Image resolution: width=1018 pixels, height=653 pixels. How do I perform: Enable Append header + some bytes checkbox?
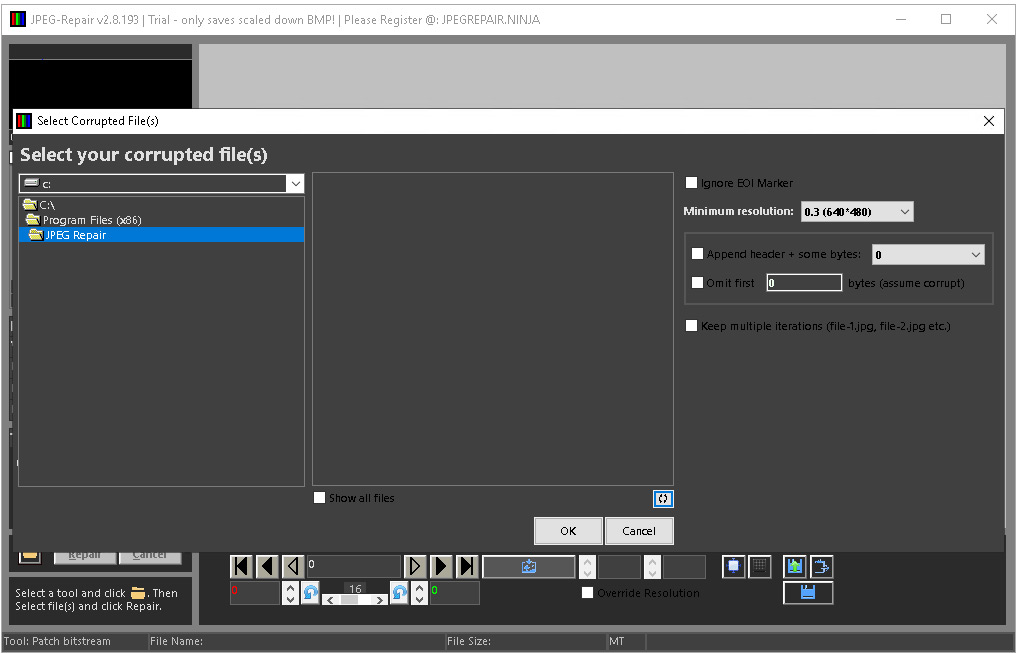(697, 254)
